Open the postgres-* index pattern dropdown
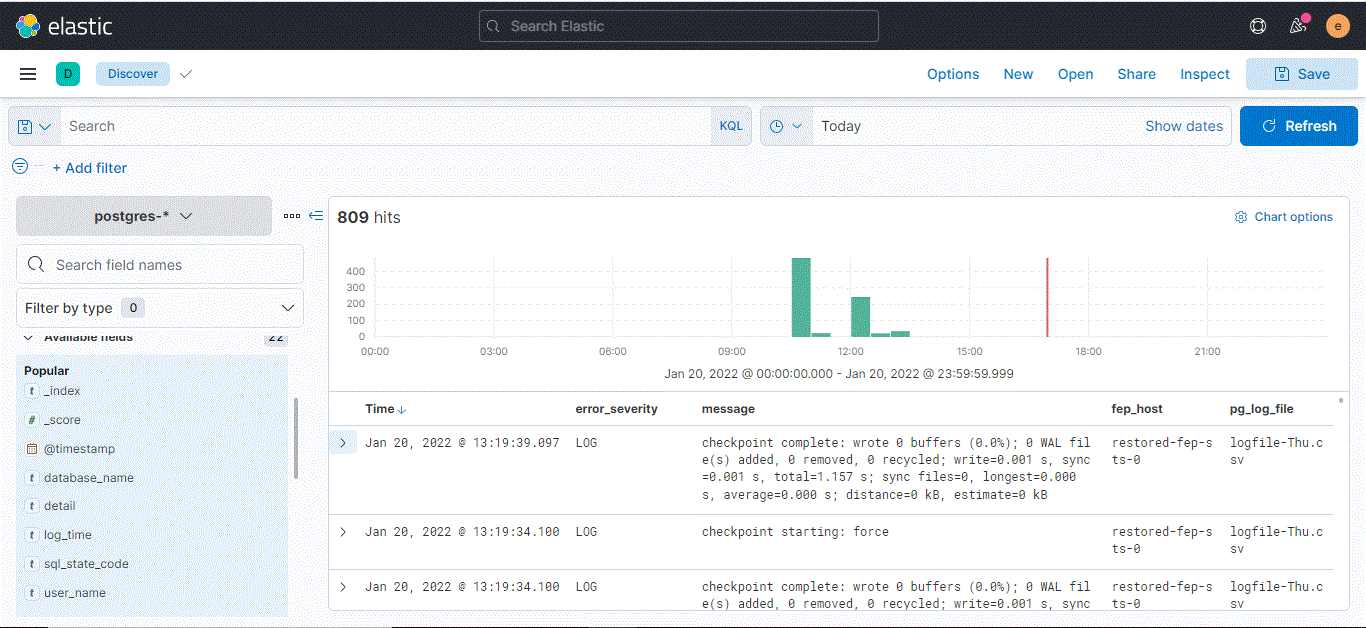The image size is (1366, 628). (143, 216)
